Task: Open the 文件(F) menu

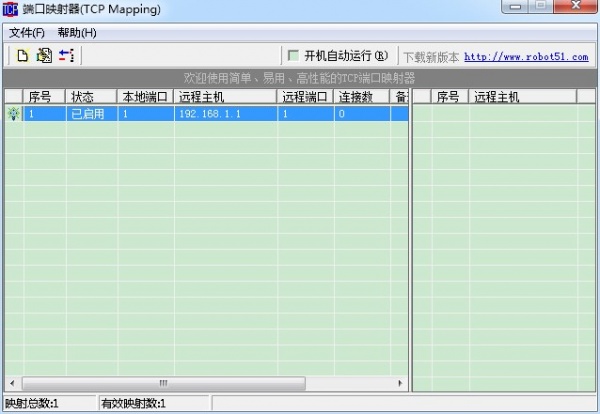Action: tap(27, 33)
